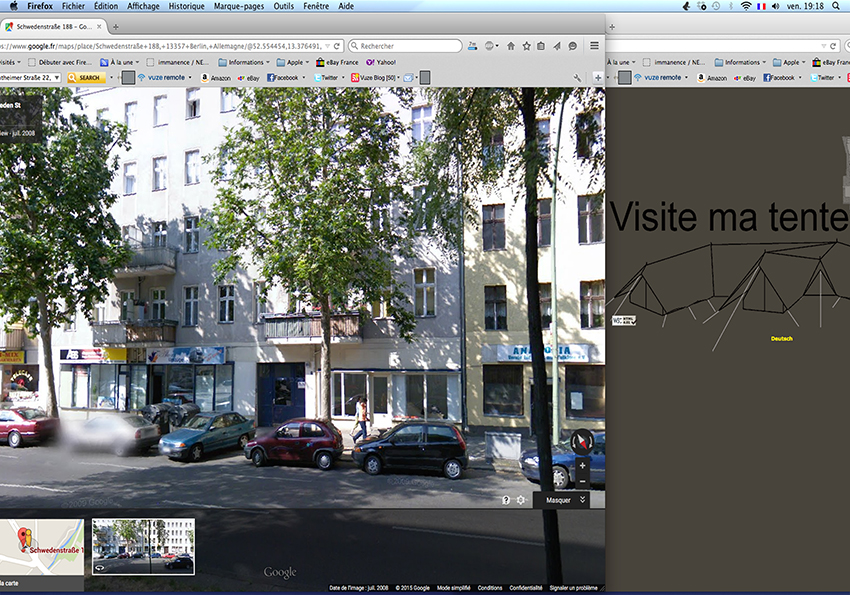Click Mode simplifié in Maps footer
The height and width of the screenshot is (595, 850).
tap(453, 588)
